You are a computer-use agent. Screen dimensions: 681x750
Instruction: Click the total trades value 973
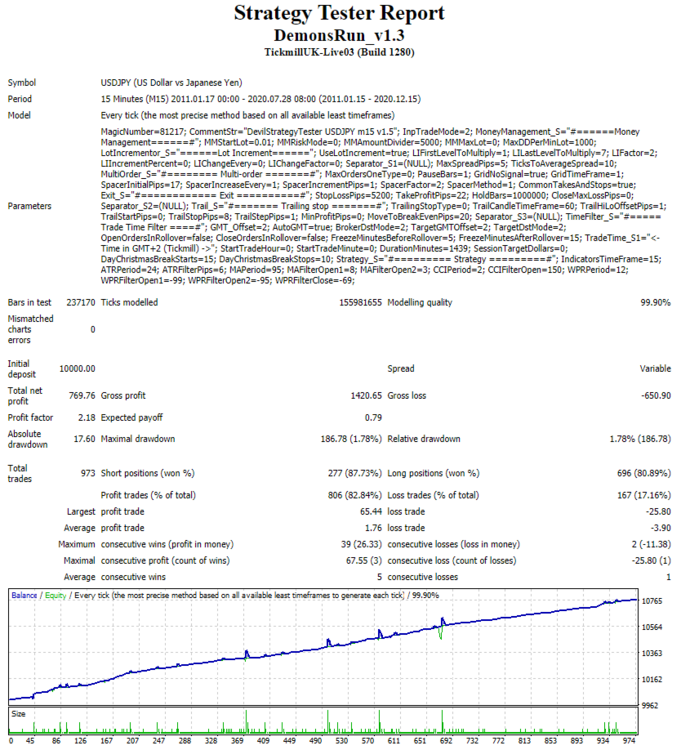[88, 473]
